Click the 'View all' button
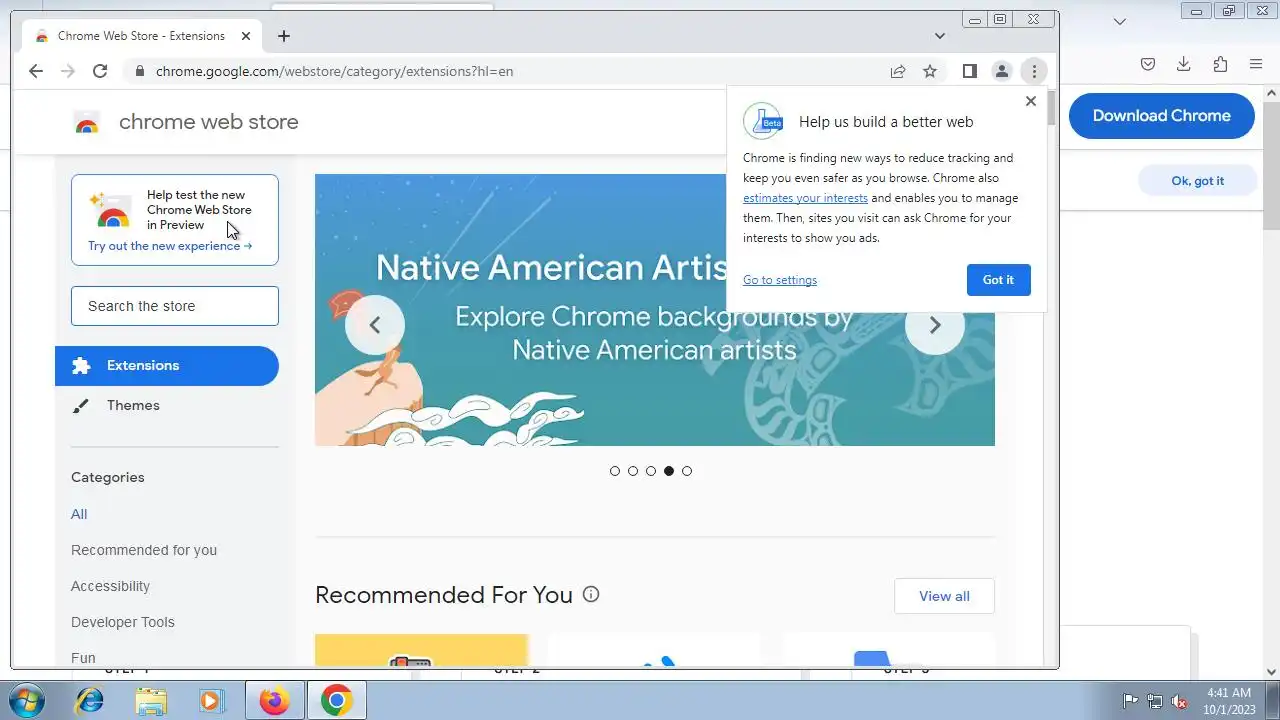Viewport: 1280px width, 720px height. [944, 596]
